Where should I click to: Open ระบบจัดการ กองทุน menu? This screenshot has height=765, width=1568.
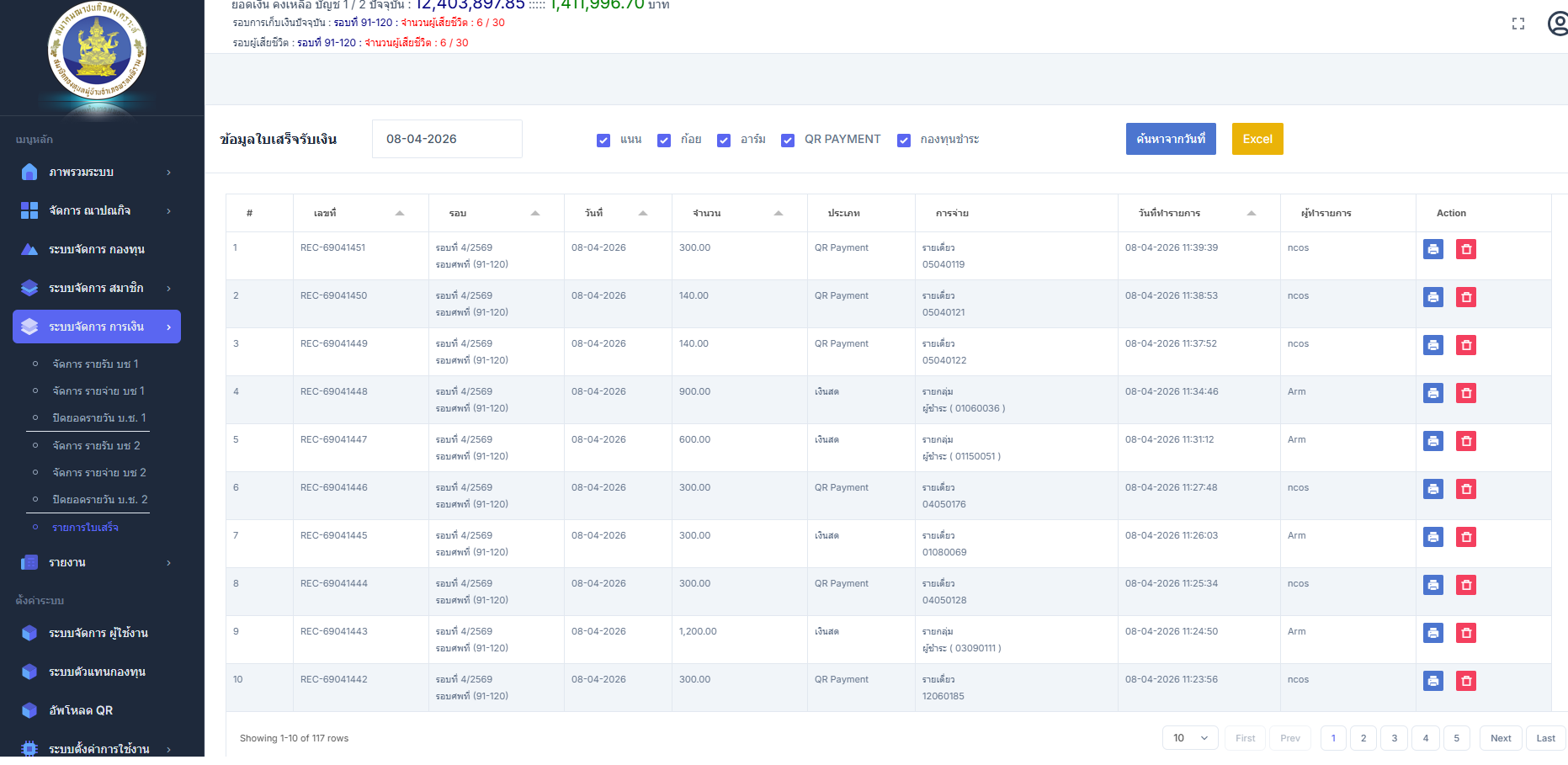coord(97,249)
